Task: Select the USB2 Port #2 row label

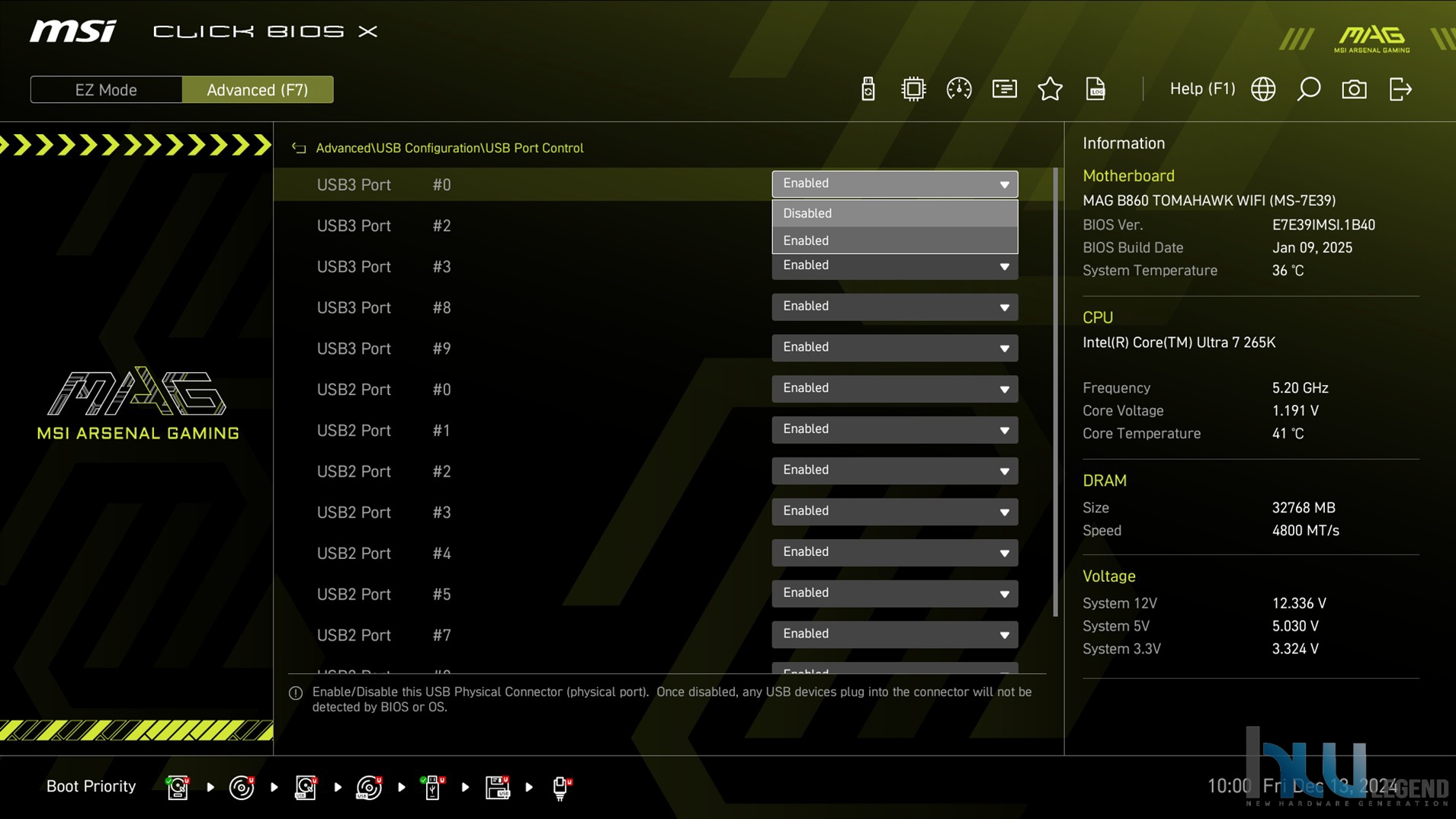Action: (383, 471)
